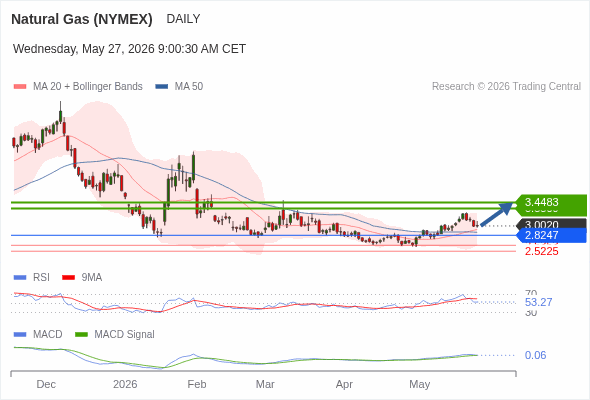Select the RSI legend label

coord(41,278)
